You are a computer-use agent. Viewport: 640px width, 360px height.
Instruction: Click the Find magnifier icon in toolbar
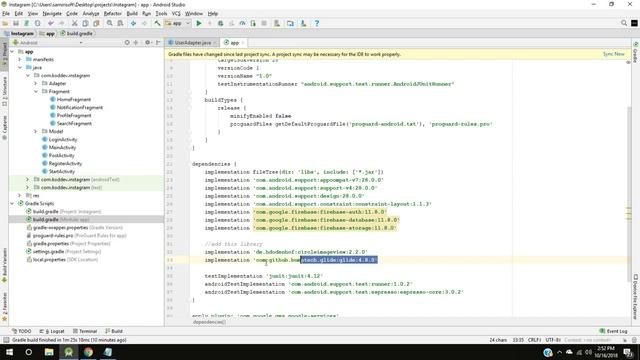109,23
